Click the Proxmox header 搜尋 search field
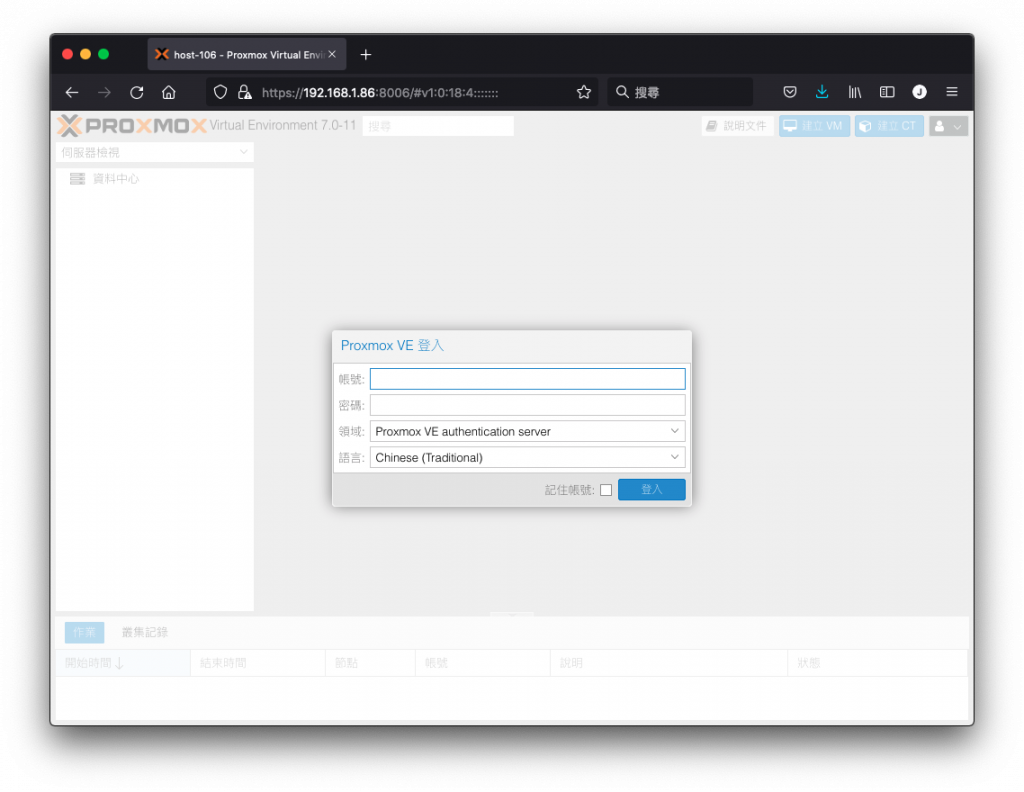 [x=438, y=126]
